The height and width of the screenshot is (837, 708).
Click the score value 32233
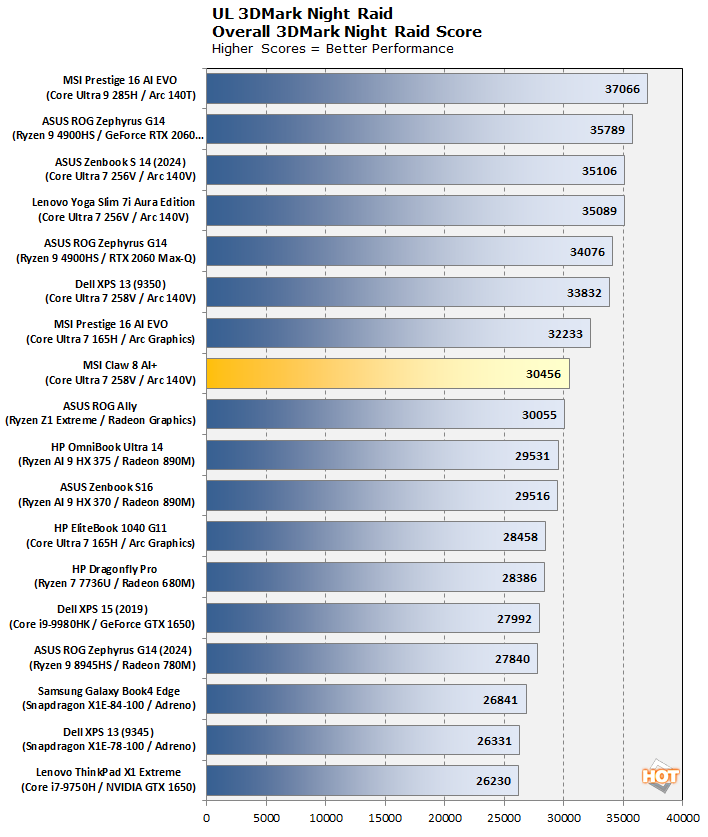565,334
